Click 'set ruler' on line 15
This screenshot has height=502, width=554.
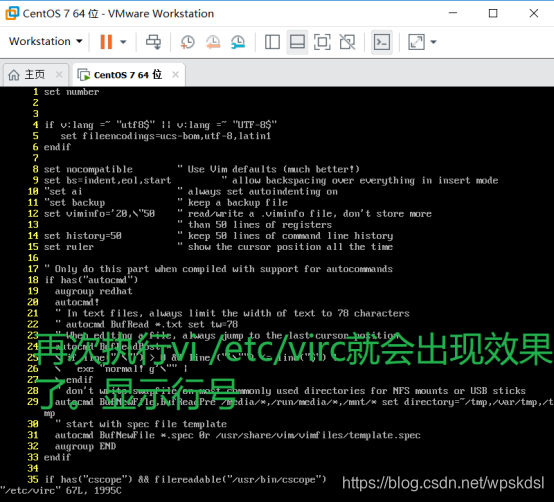pos(69,247)
